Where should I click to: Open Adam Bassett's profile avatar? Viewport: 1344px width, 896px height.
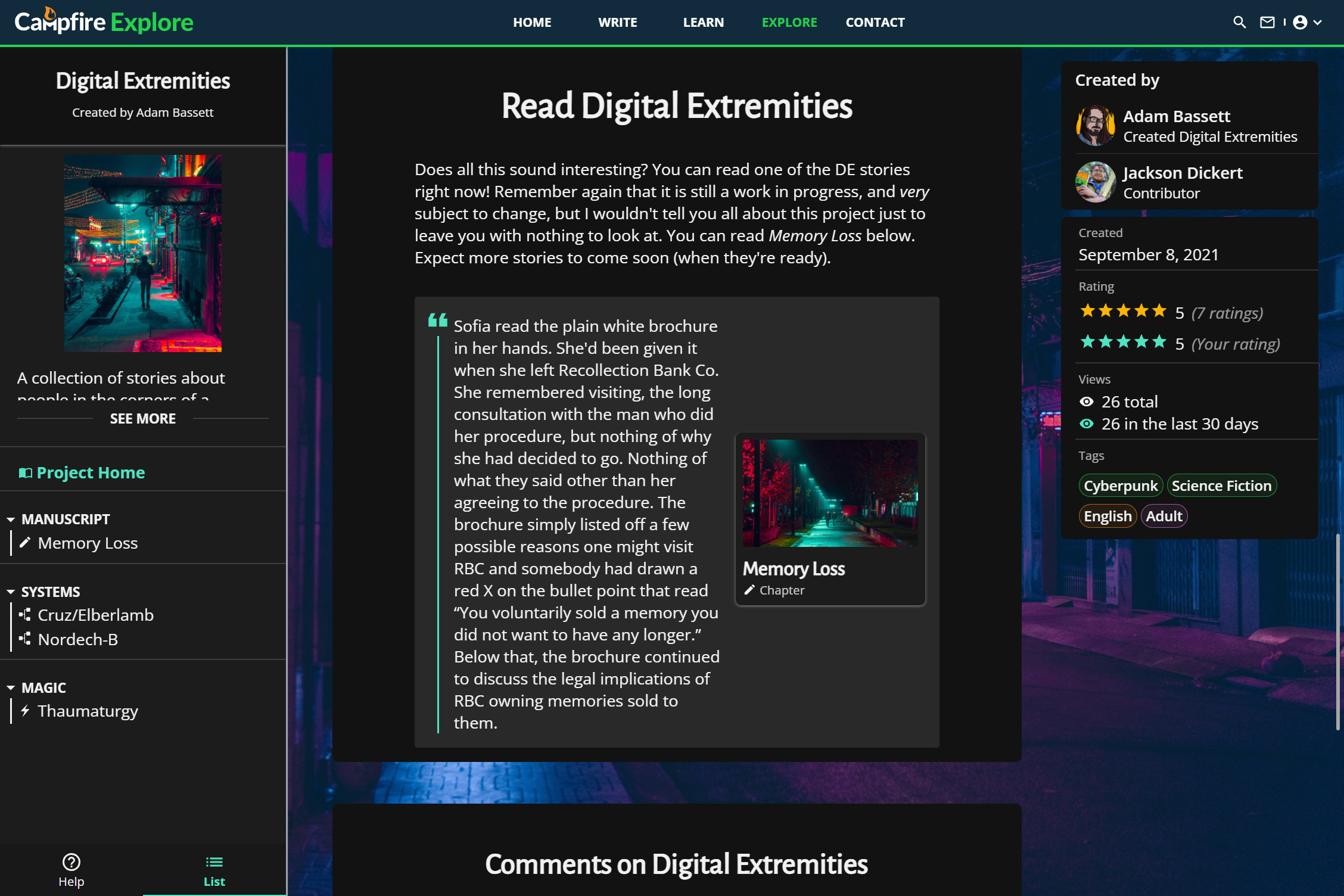[1095, 126]
